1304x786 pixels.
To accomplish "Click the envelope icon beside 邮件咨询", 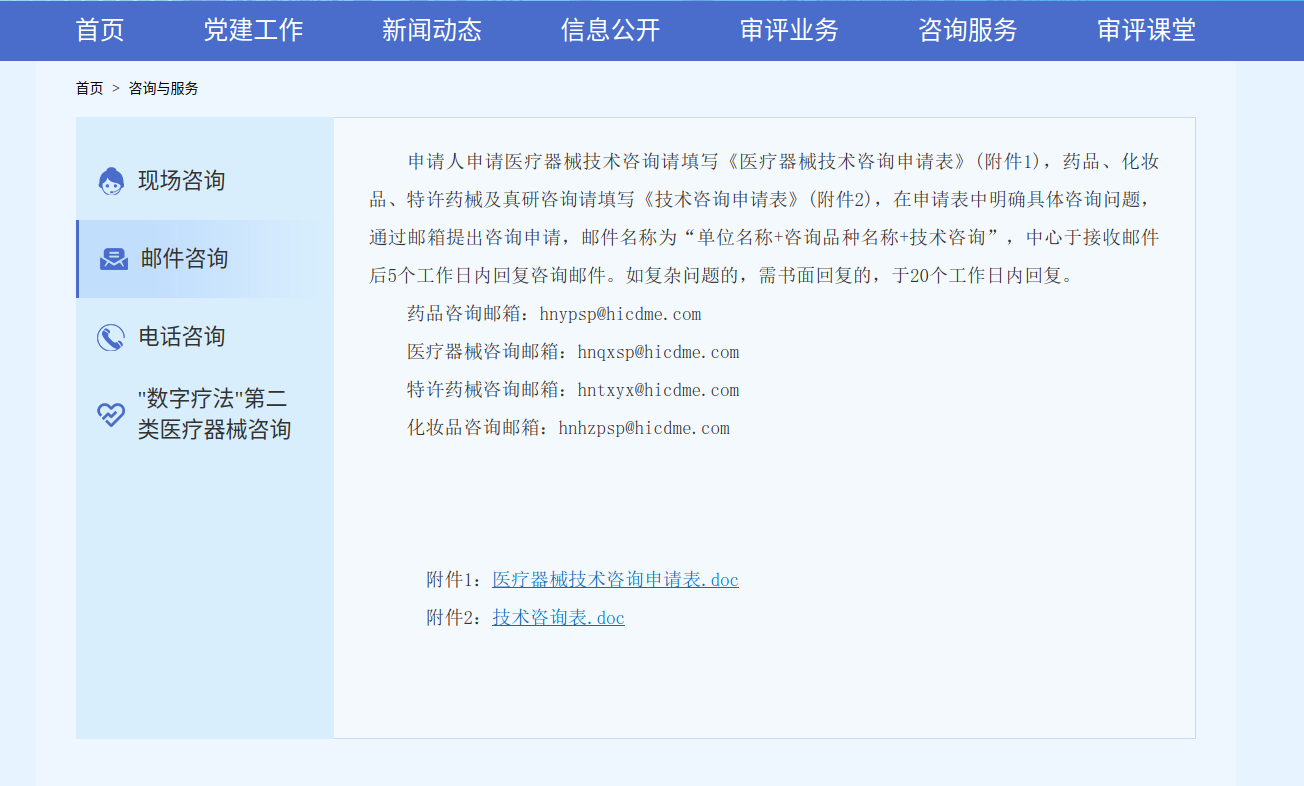I will point(114,259).
